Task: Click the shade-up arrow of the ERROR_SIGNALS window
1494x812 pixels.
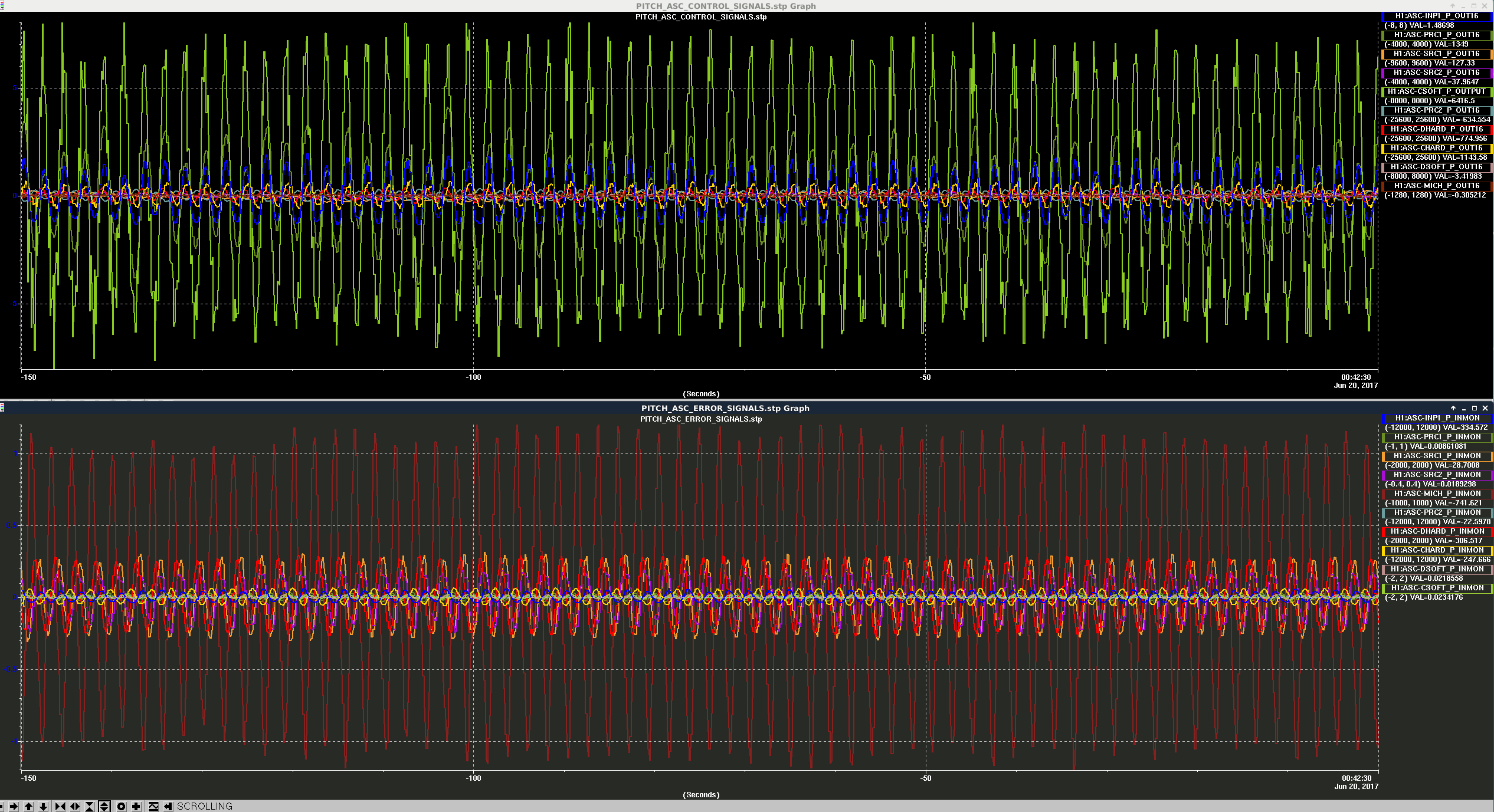Action: 1453,408
